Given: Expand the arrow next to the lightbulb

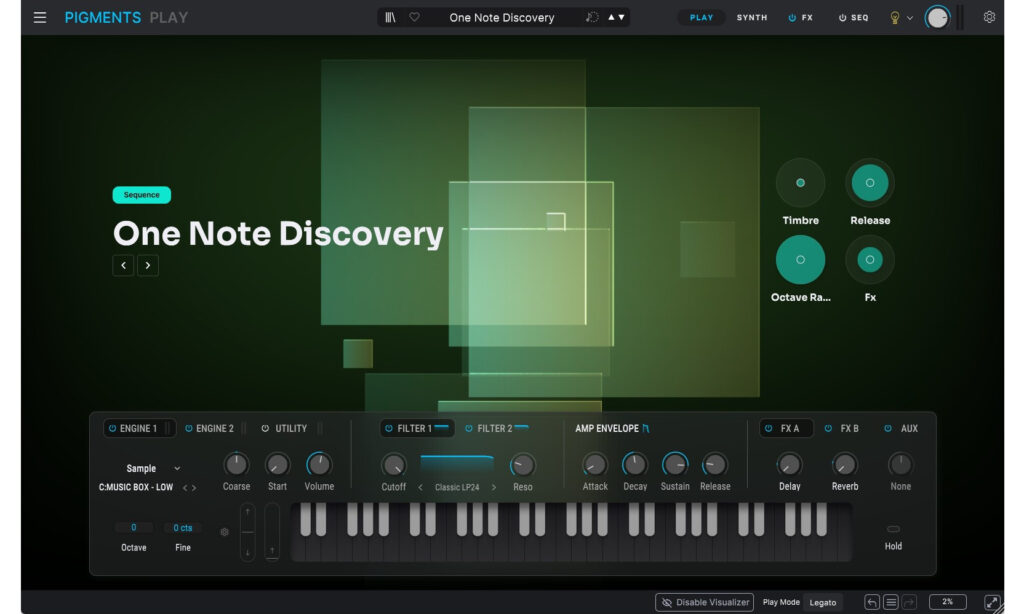Looking at the screenshot, I should (910, 18).
